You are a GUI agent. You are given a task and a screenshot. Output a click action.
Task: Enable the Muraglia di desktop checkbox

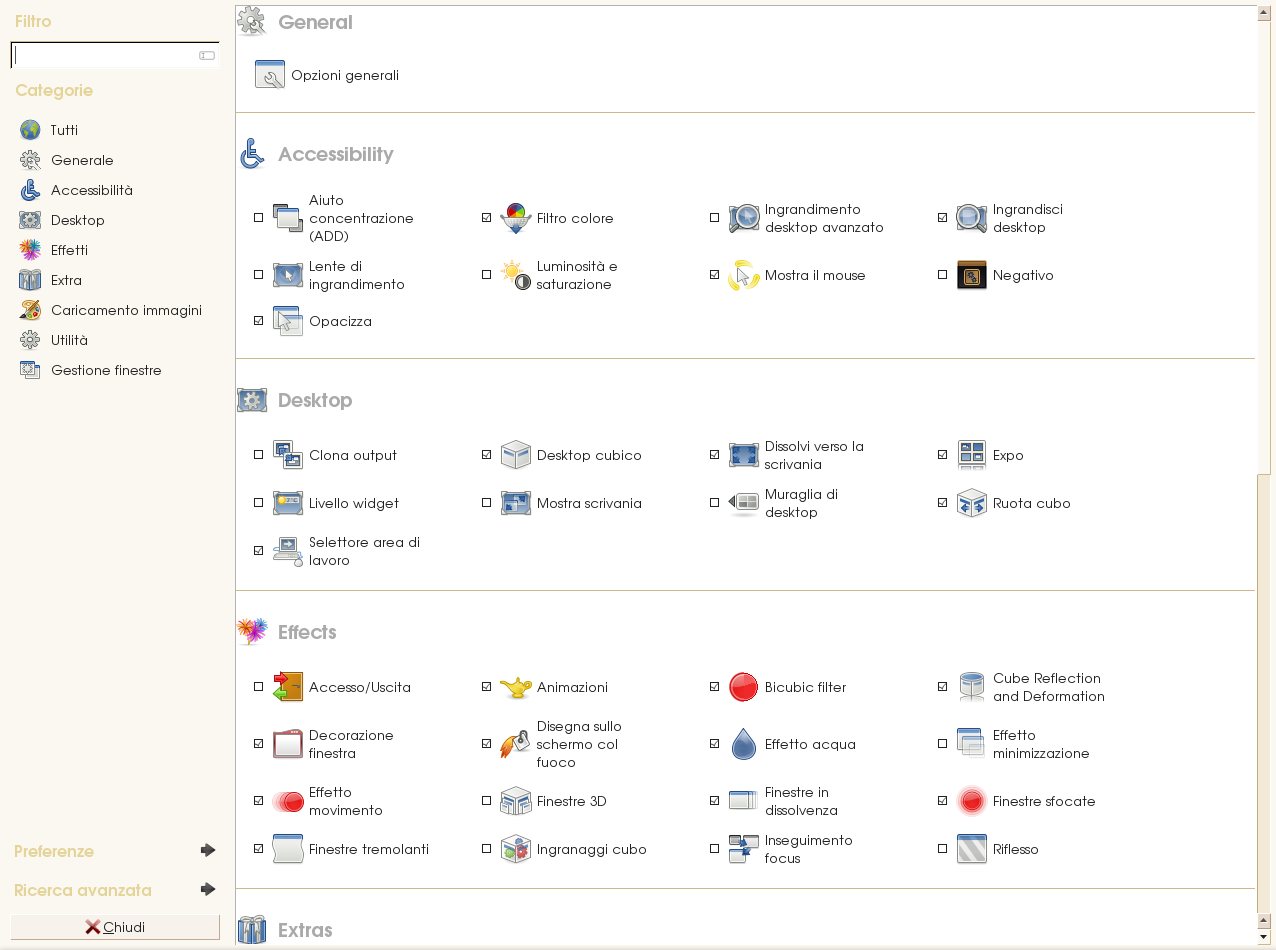point(715,503)
